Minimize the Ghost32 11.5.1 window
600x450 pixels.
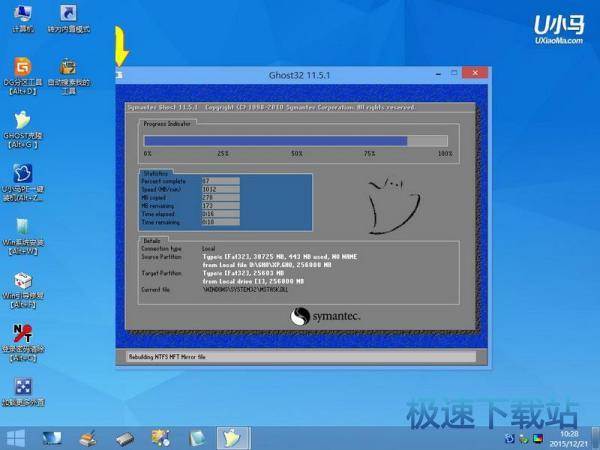coord(439,73)
